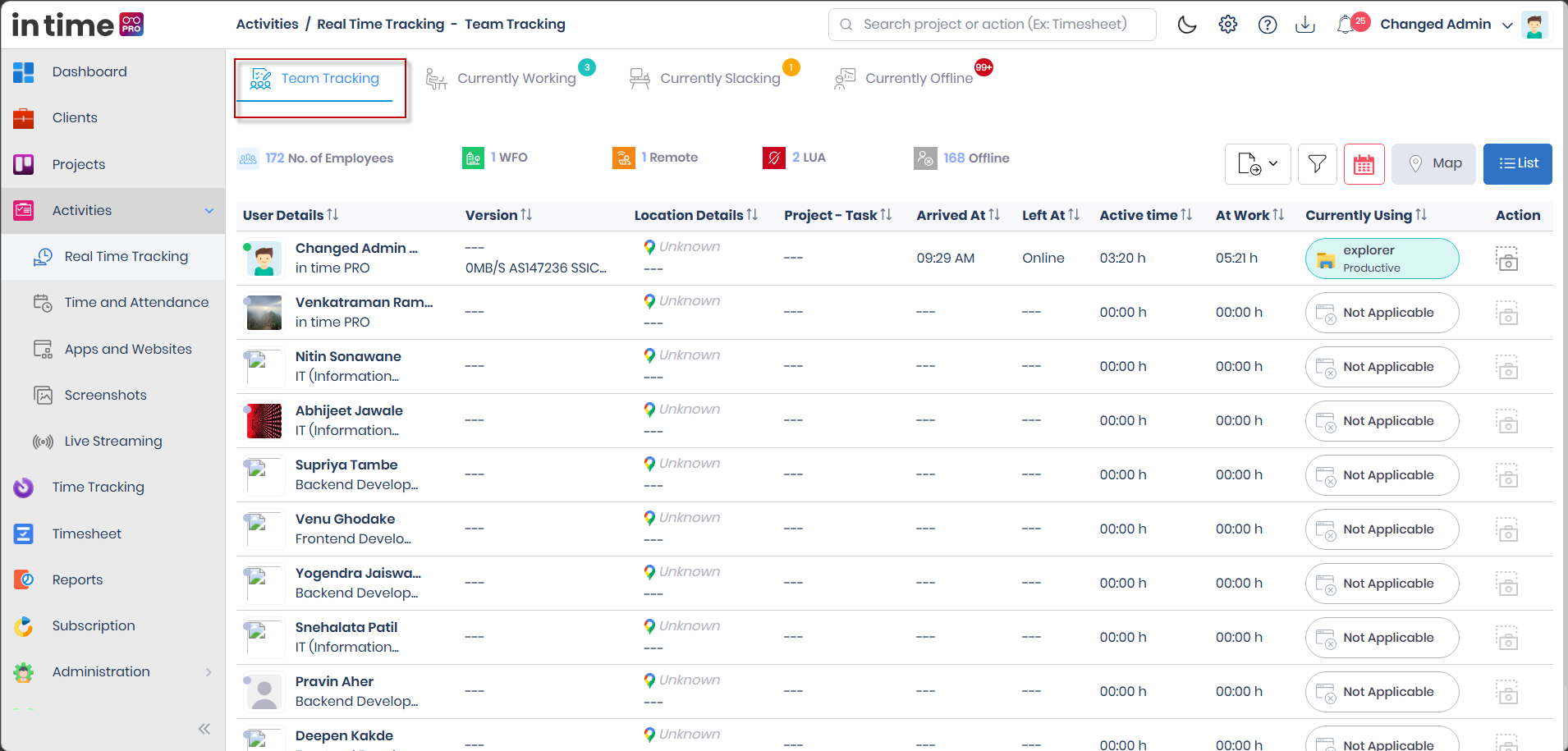Open screenshot action for Abhijeet Jawale row
The image size is (1568, 751).
(1507, 421)
